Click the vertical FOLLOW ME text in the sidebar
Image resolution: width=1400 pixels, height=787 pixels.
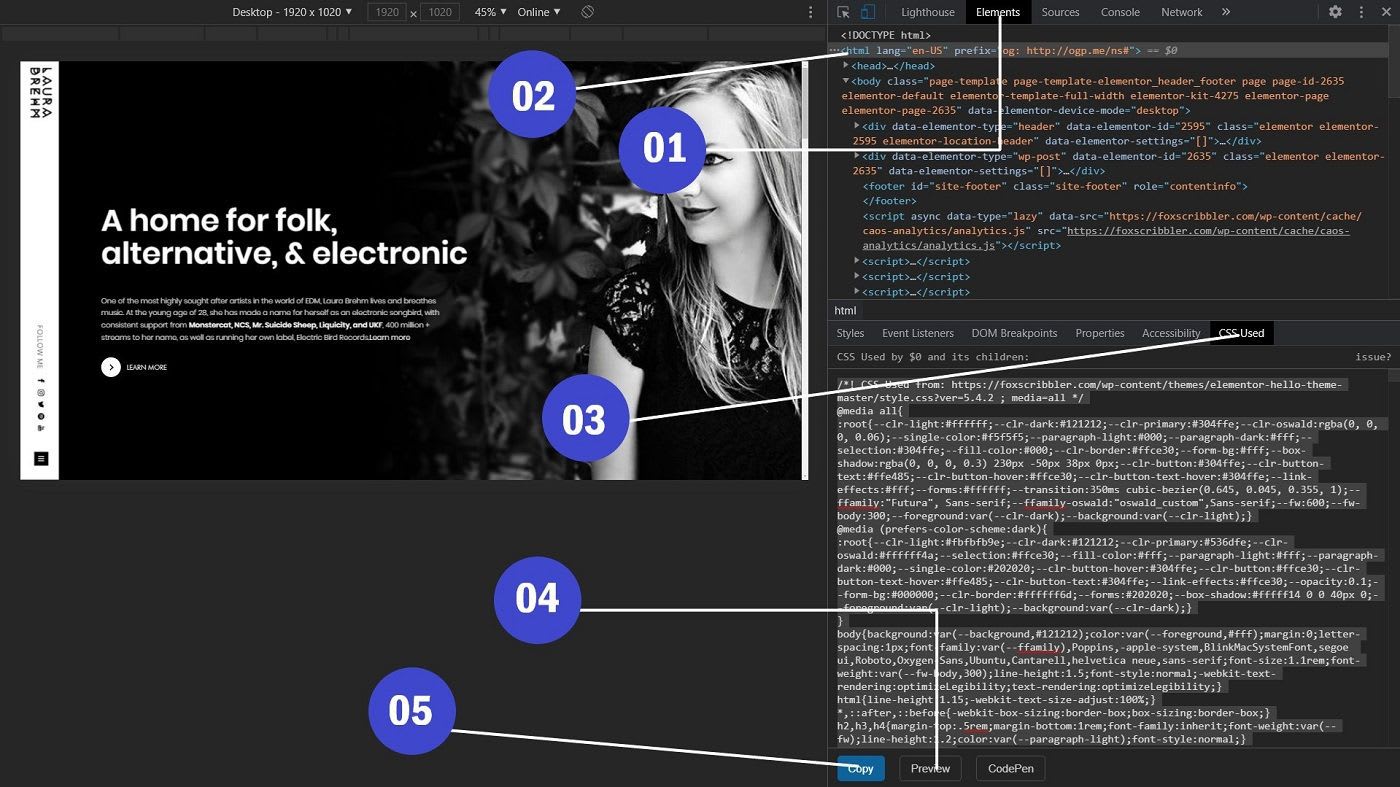tap(41, 347)
